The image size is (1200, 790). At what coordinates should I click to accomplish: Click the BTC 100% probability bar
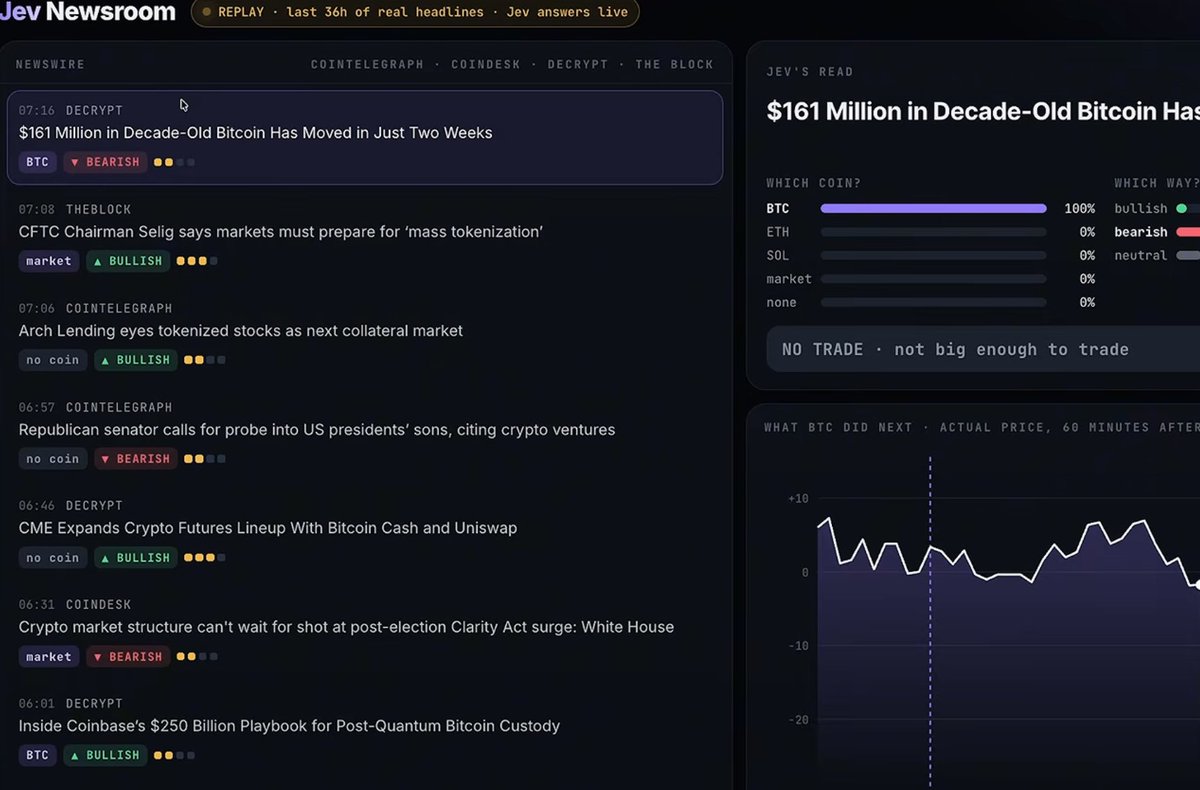point(933,209)
